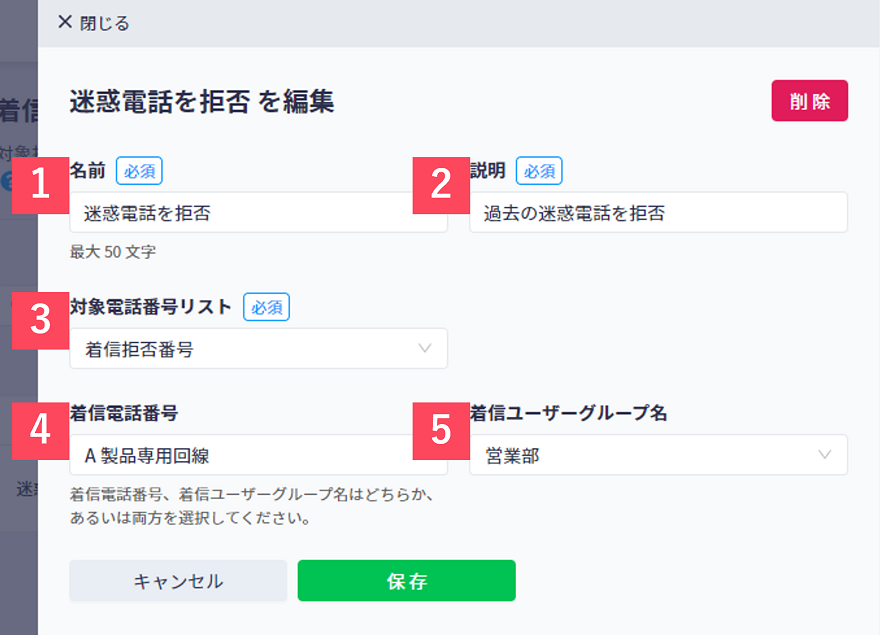Viewport: 880px width, 635px height.
Task: Click the red number 5 marker badge
Action: coord(441,431)
